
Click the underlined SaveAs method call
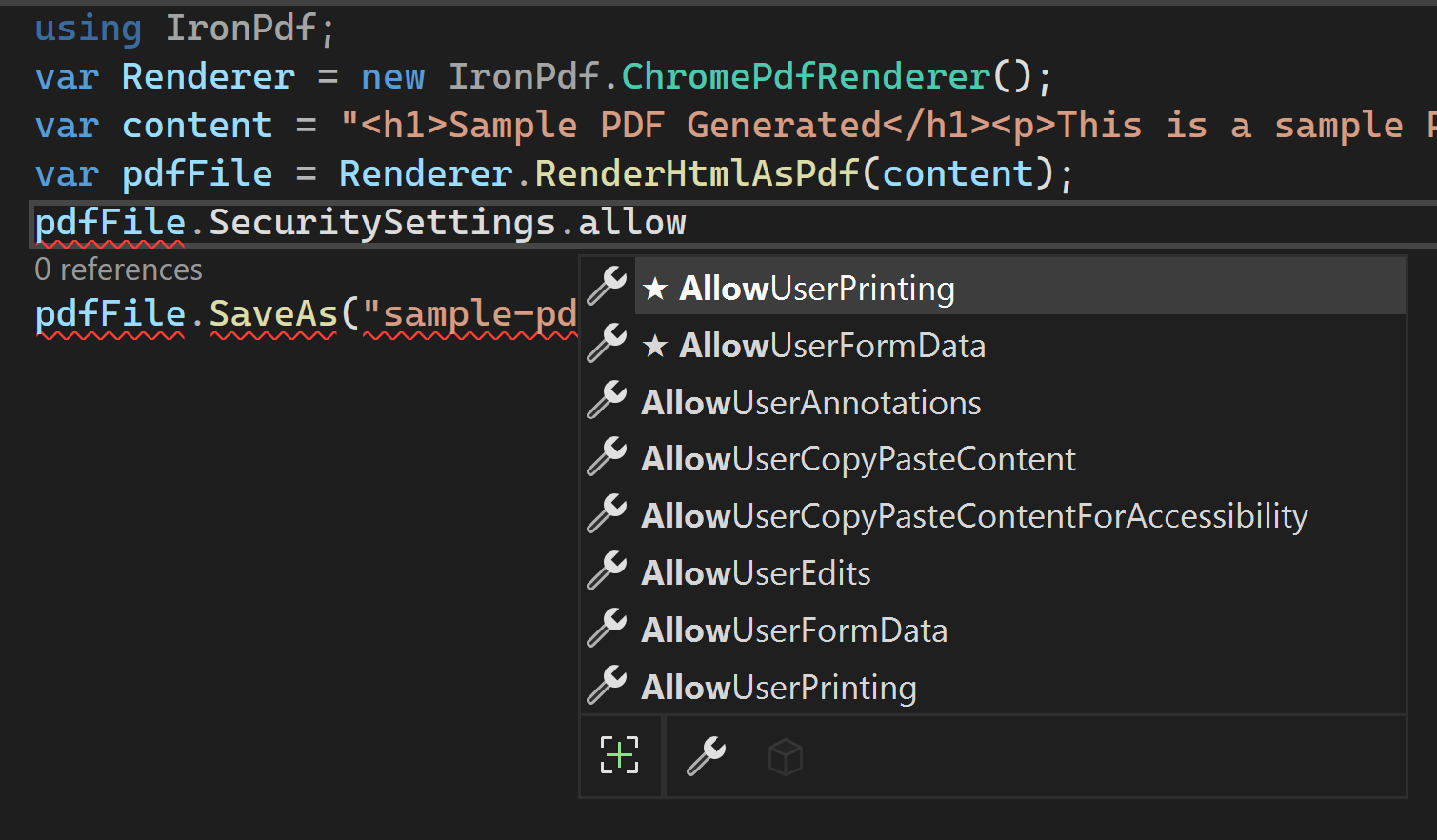tap(272, 313)
